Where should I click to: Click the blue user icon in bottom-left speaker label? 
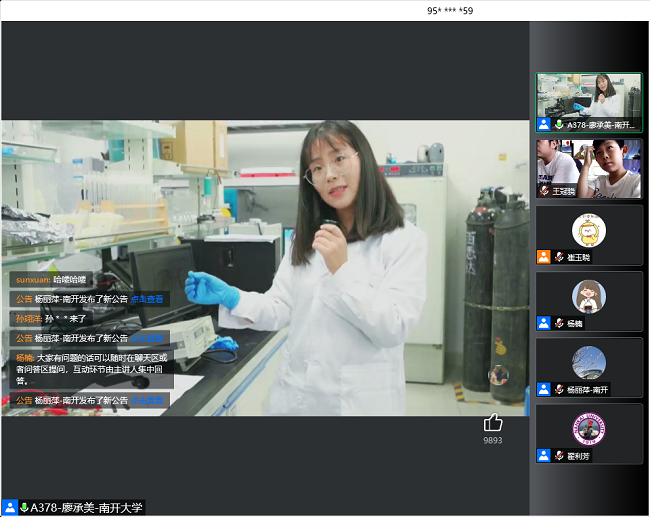(9, 508)
